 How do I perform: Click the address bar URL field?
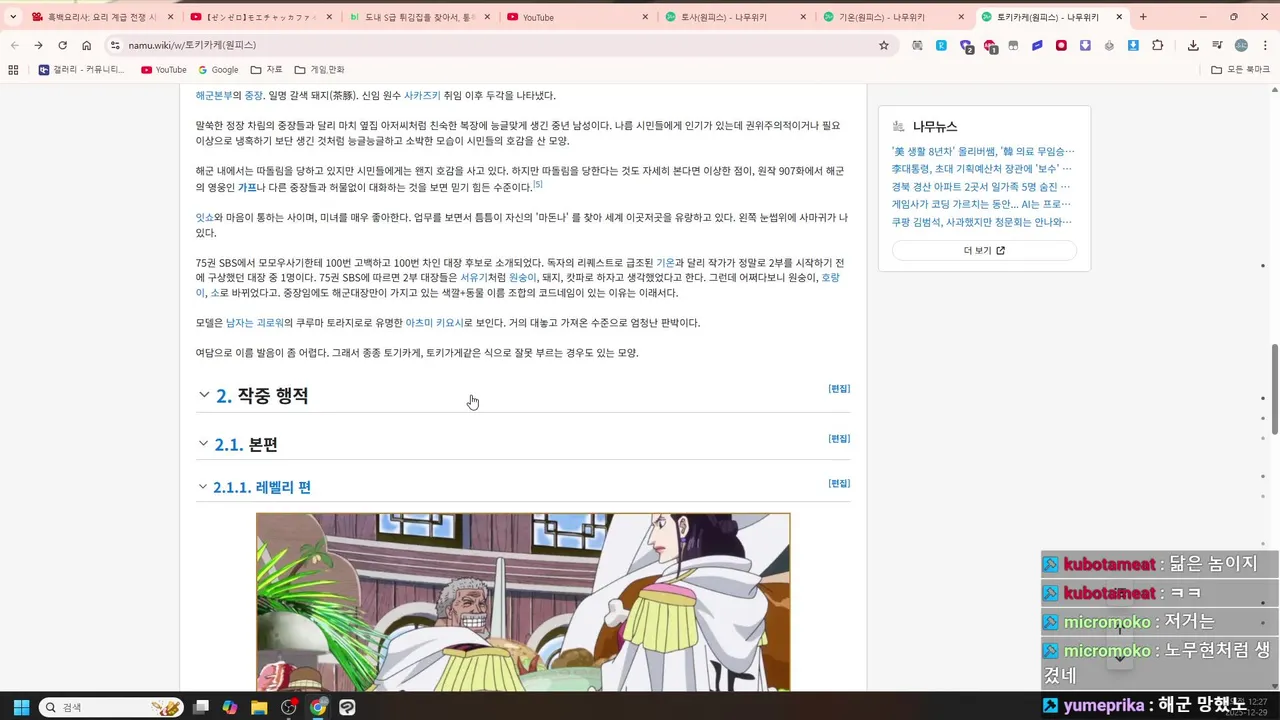click(500, 45)
